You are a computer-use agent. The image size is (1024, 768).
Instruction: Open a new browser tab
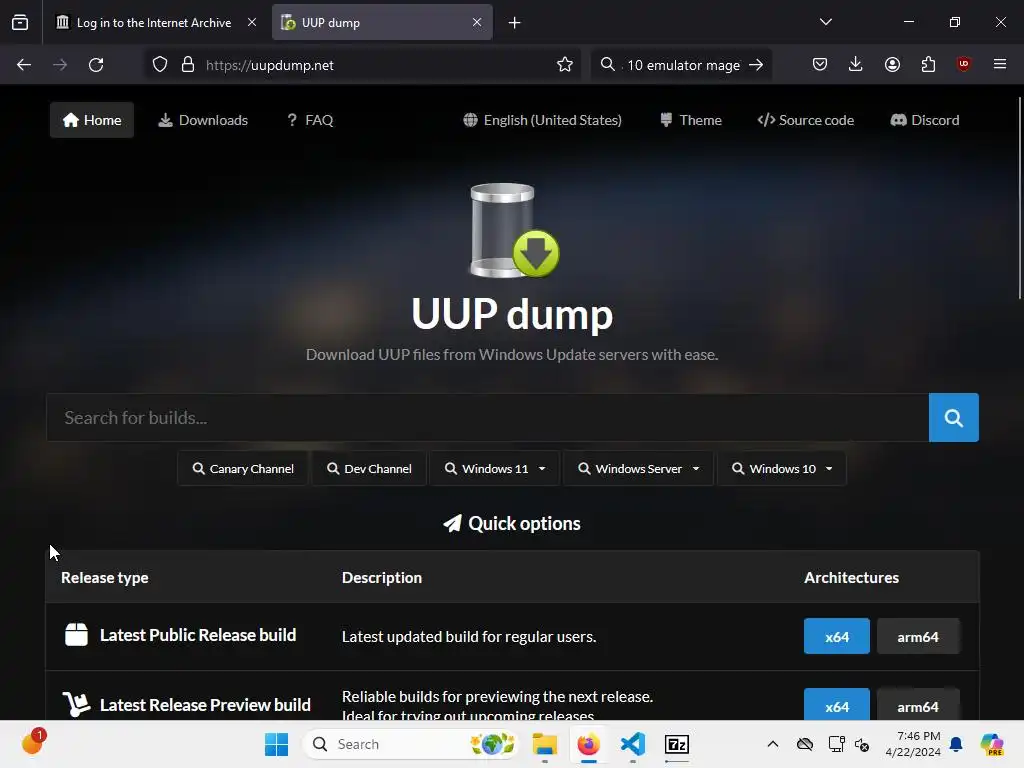[x=515, y=23]
